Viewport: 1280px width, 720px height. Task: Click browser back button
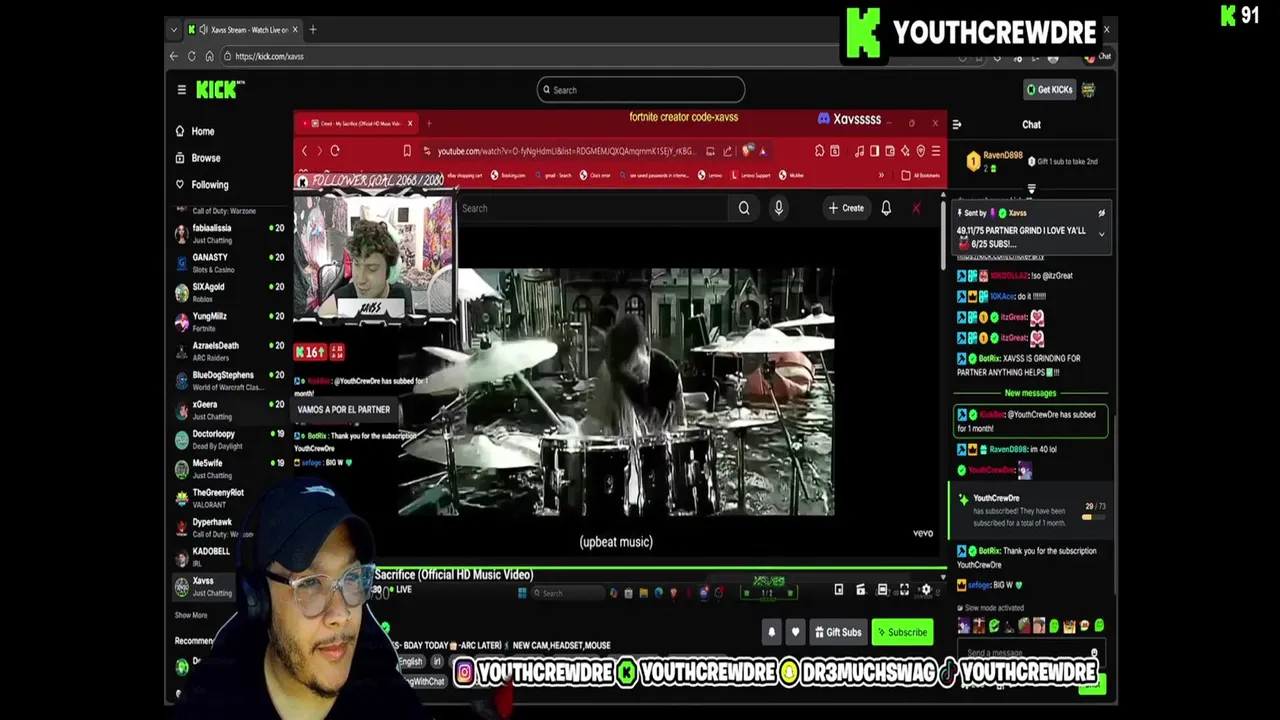tap(173, 56)
